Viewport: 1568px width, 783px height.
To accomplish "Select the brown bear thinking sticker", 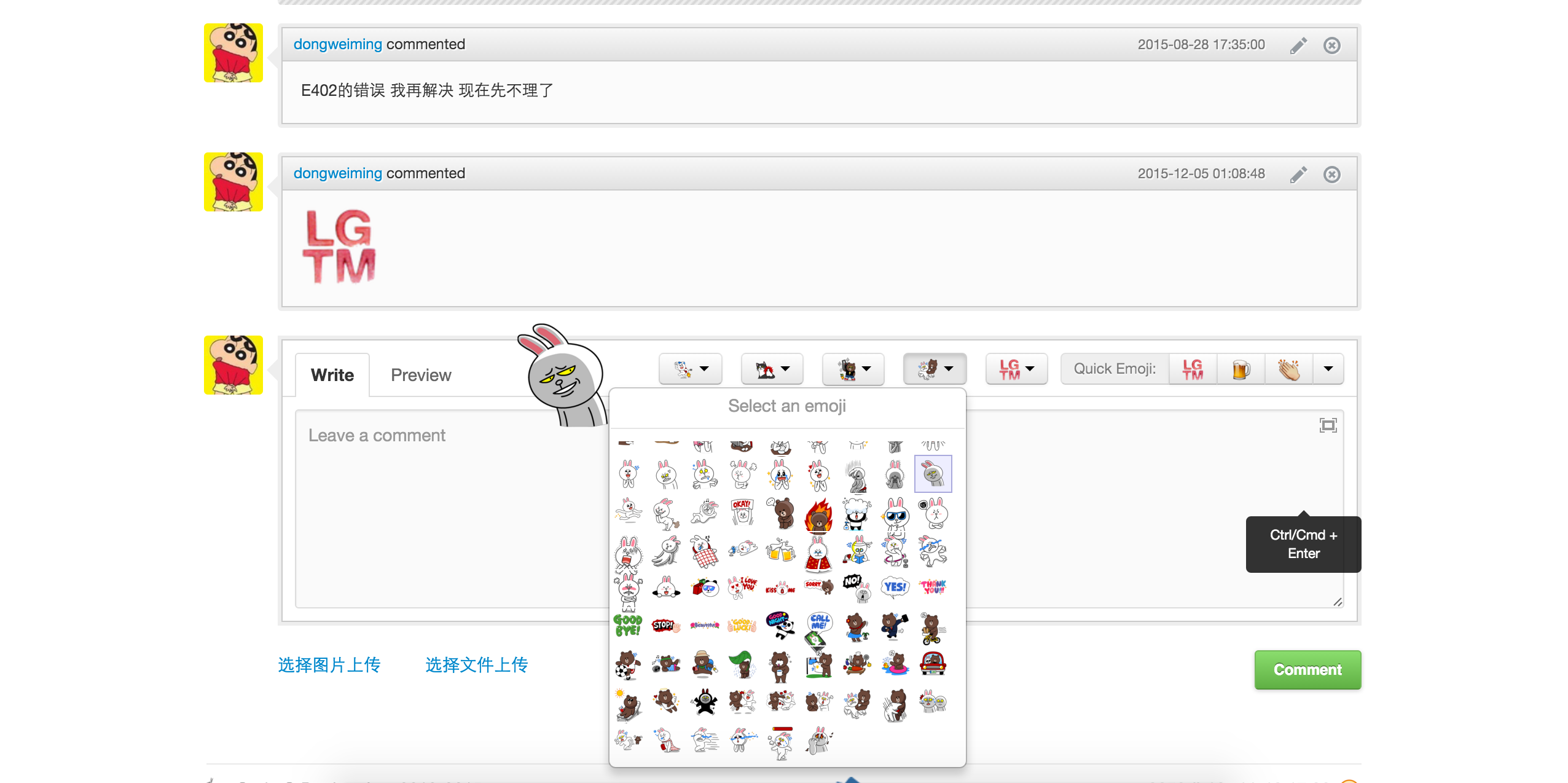I will [780, 513].
